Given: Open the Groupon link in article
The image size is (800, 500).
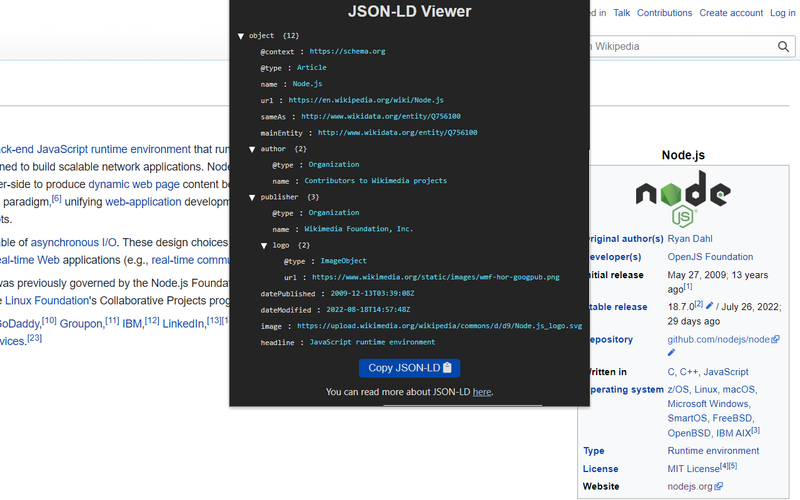Looking at the screenshot, I should pos(81,324).
